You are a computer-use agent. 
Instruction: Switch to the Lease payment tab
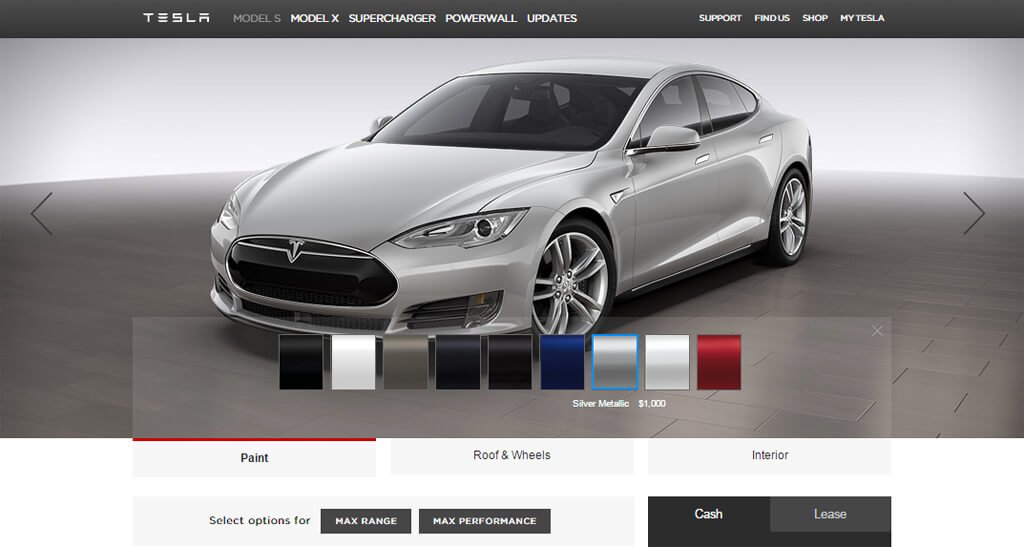tap(830, 514)
